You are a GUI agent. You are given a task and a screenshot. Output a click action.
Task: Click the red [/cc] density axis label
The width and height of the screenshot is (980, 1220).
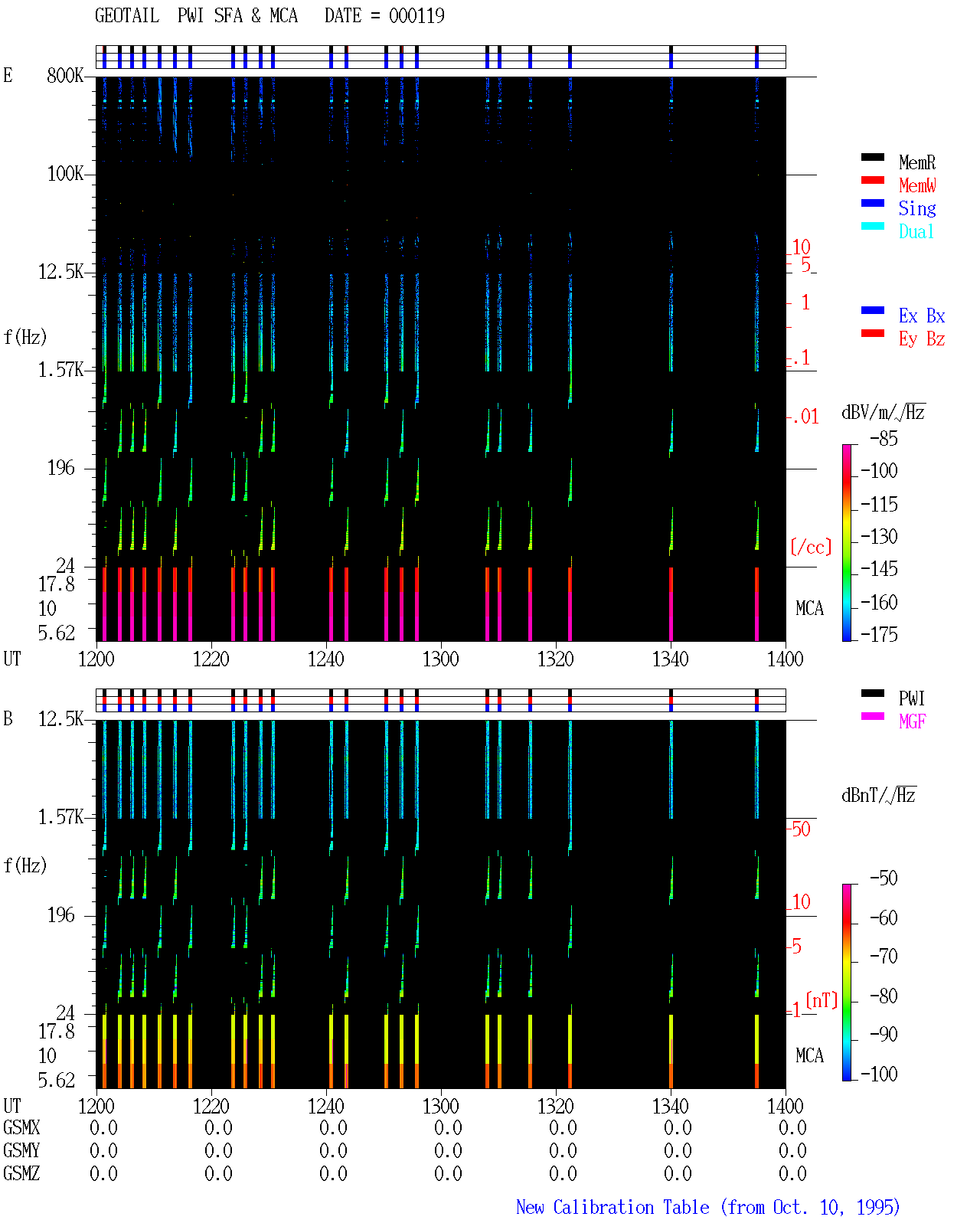pos(811,547)
